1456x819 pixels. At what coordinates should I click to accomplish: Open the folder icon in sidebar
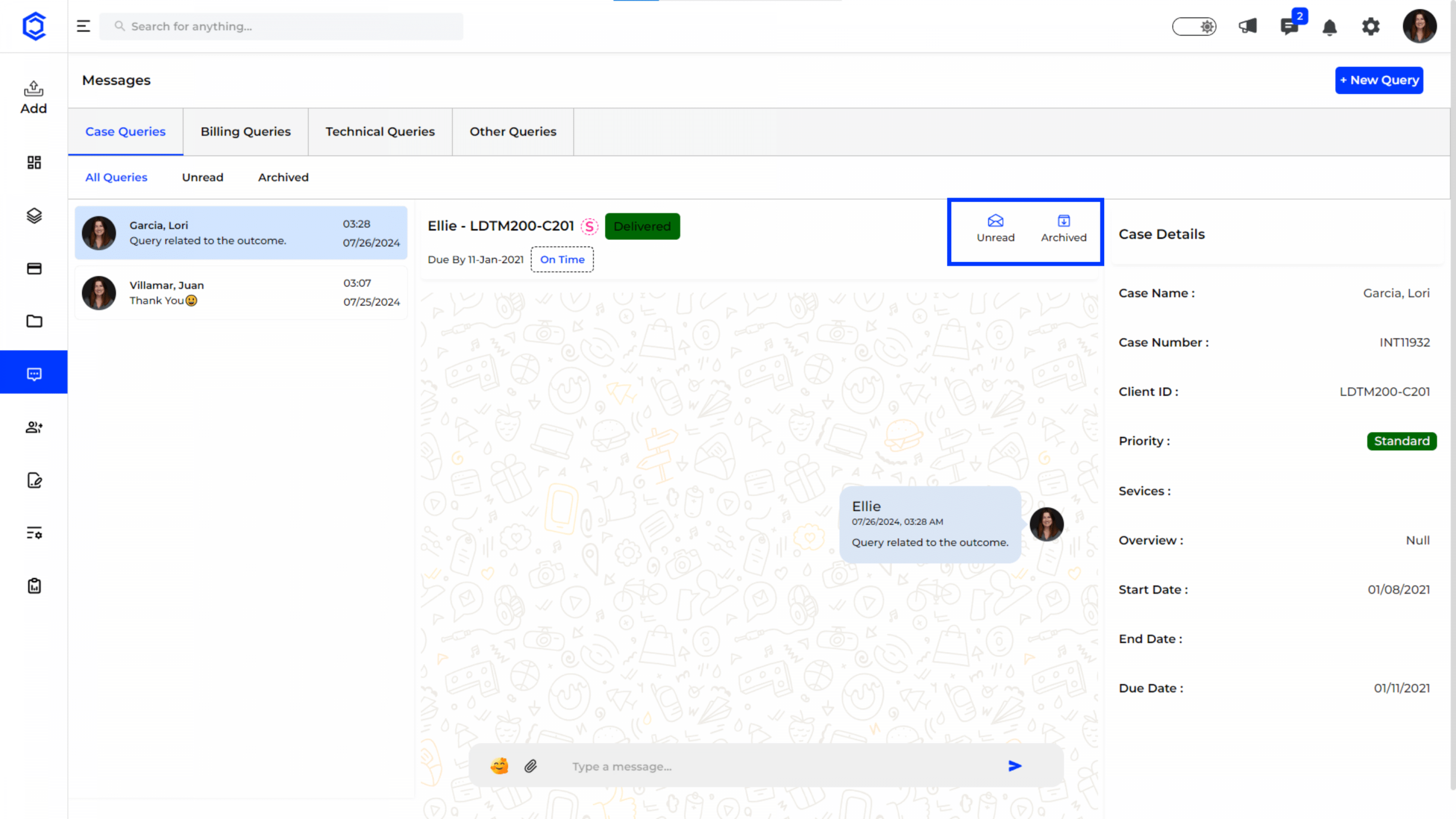(x=34, y=321)
